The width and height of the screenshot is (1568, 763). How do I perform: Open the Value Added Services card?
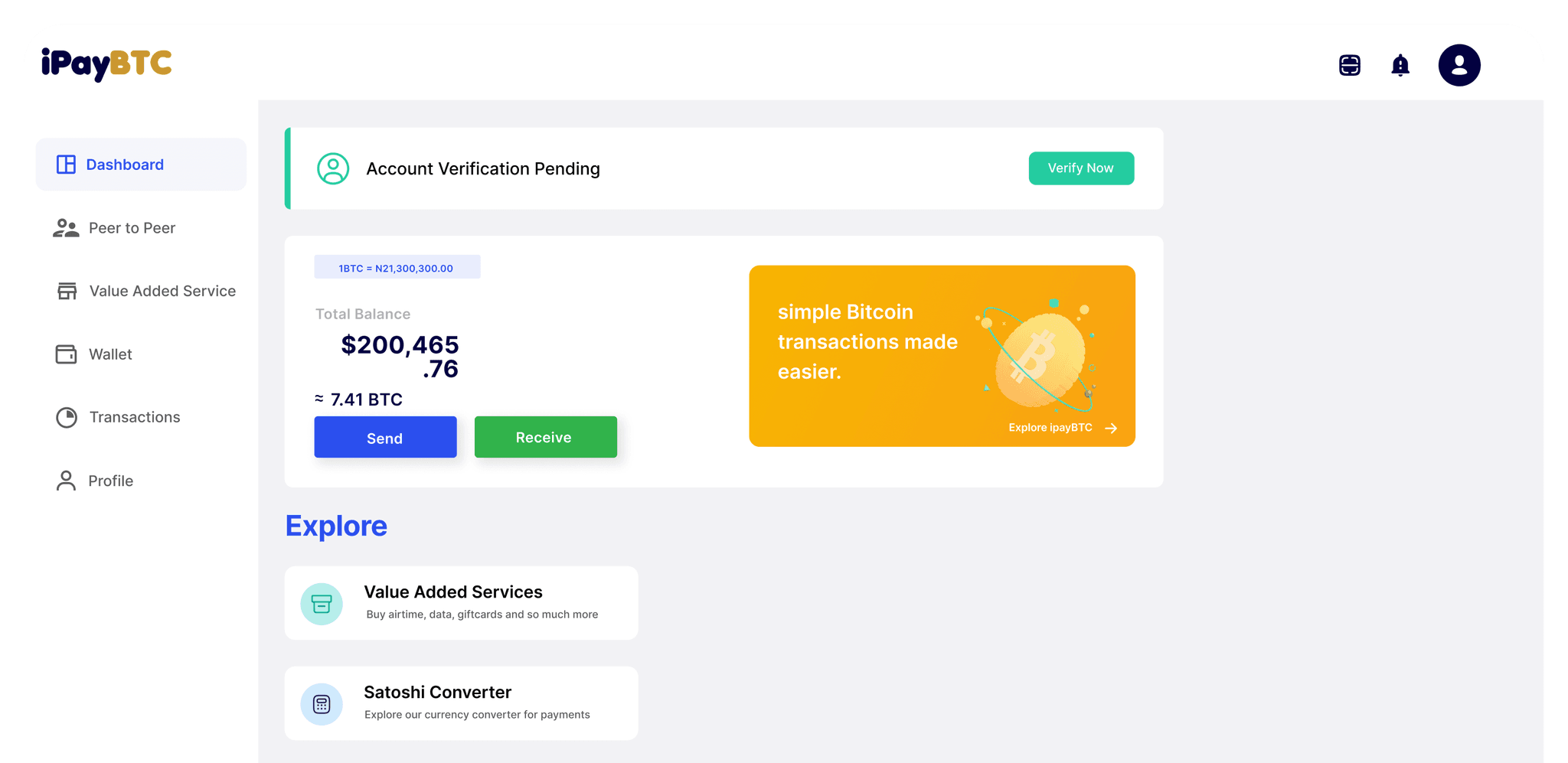[x=461, y=603]
